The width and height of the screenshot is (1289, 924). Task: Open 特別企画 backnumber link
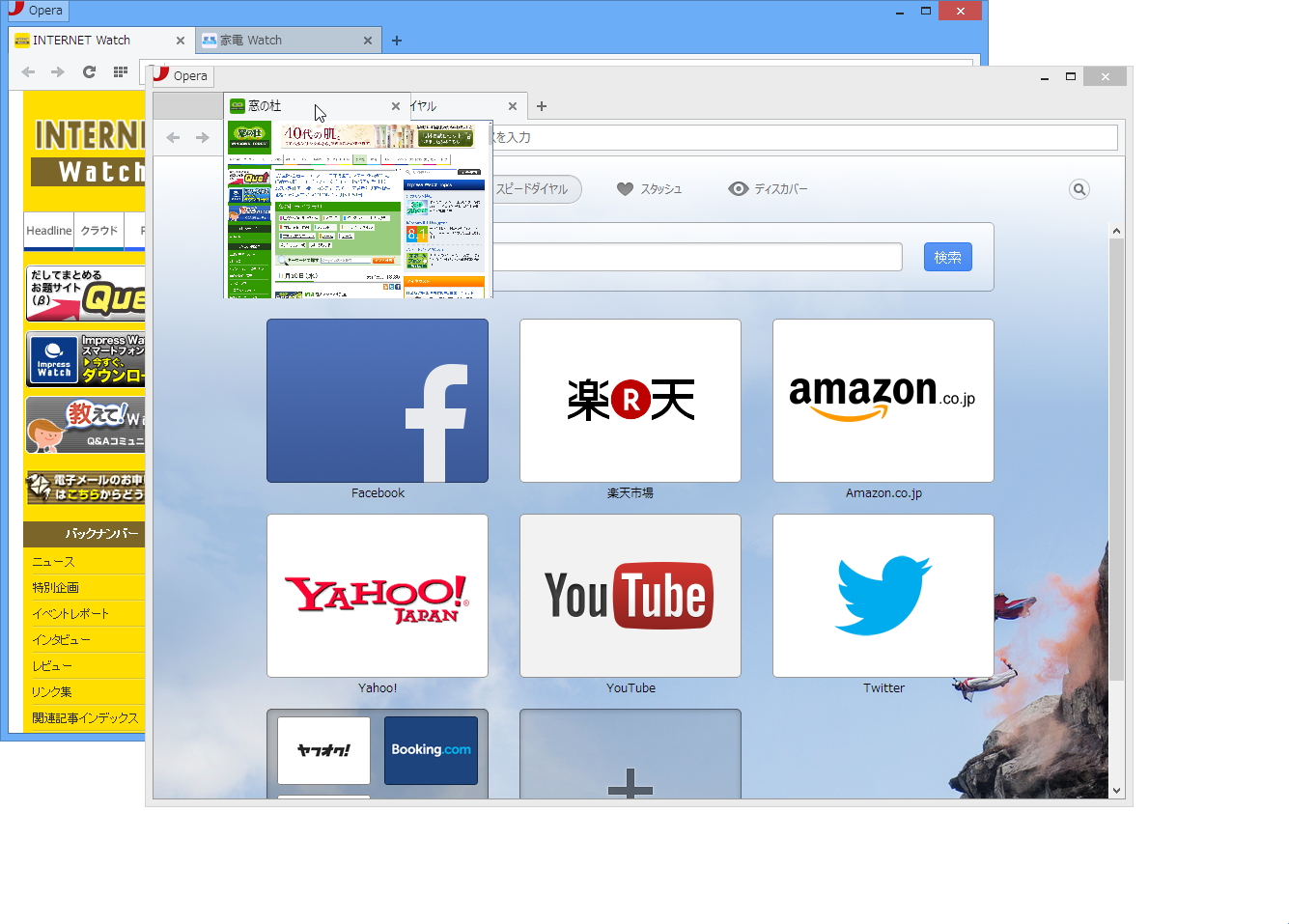[x=55, y=588]
